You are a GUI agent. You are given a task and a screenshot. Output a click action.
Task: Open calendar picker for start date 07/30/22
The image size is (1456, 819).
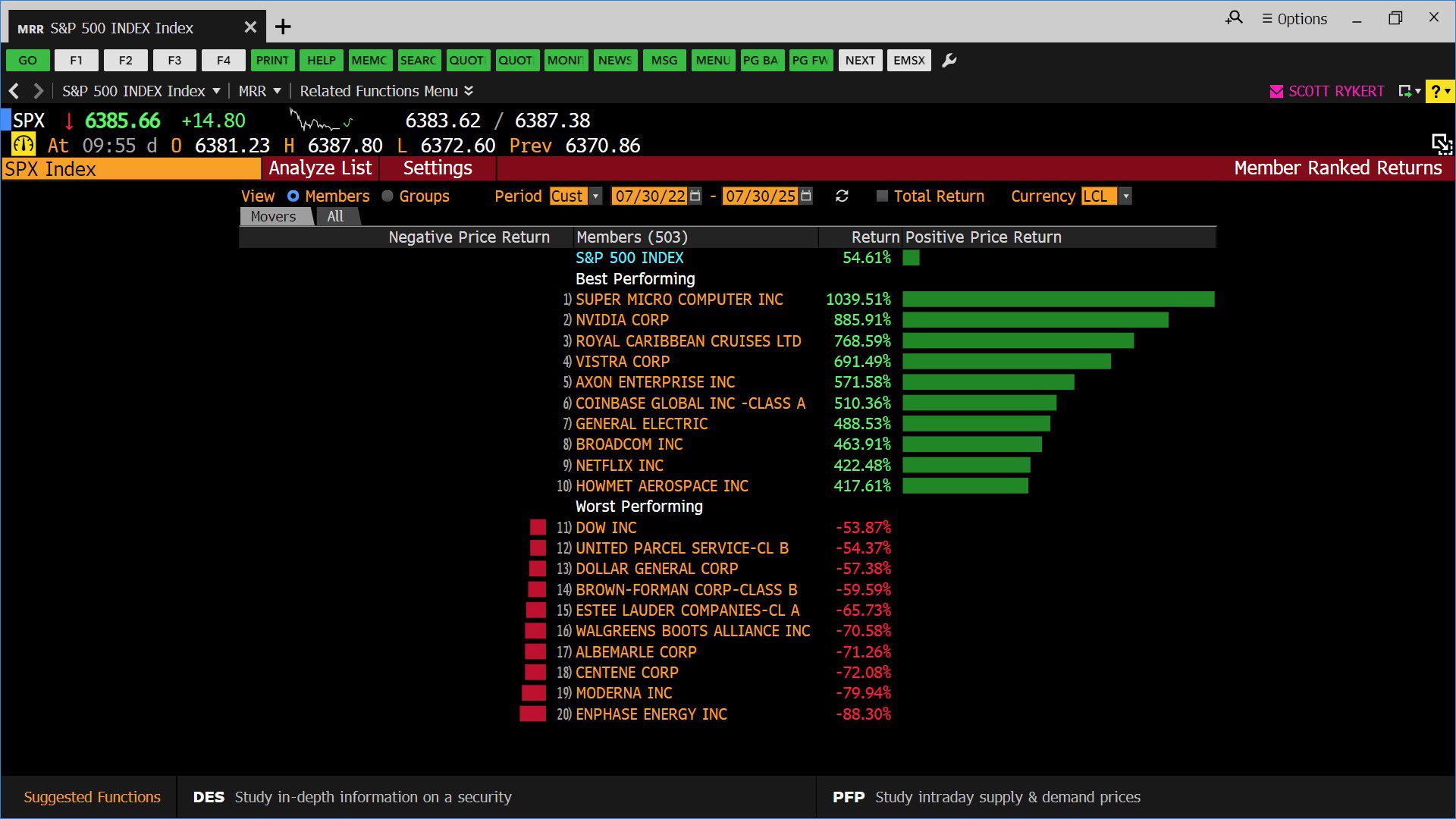[x=695, y=196]
